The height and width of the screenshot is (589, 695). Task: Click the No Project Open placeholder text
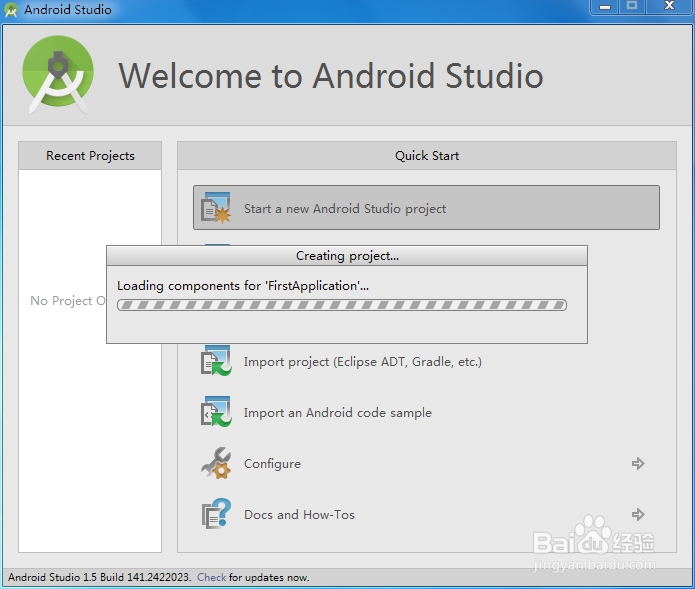68,301
